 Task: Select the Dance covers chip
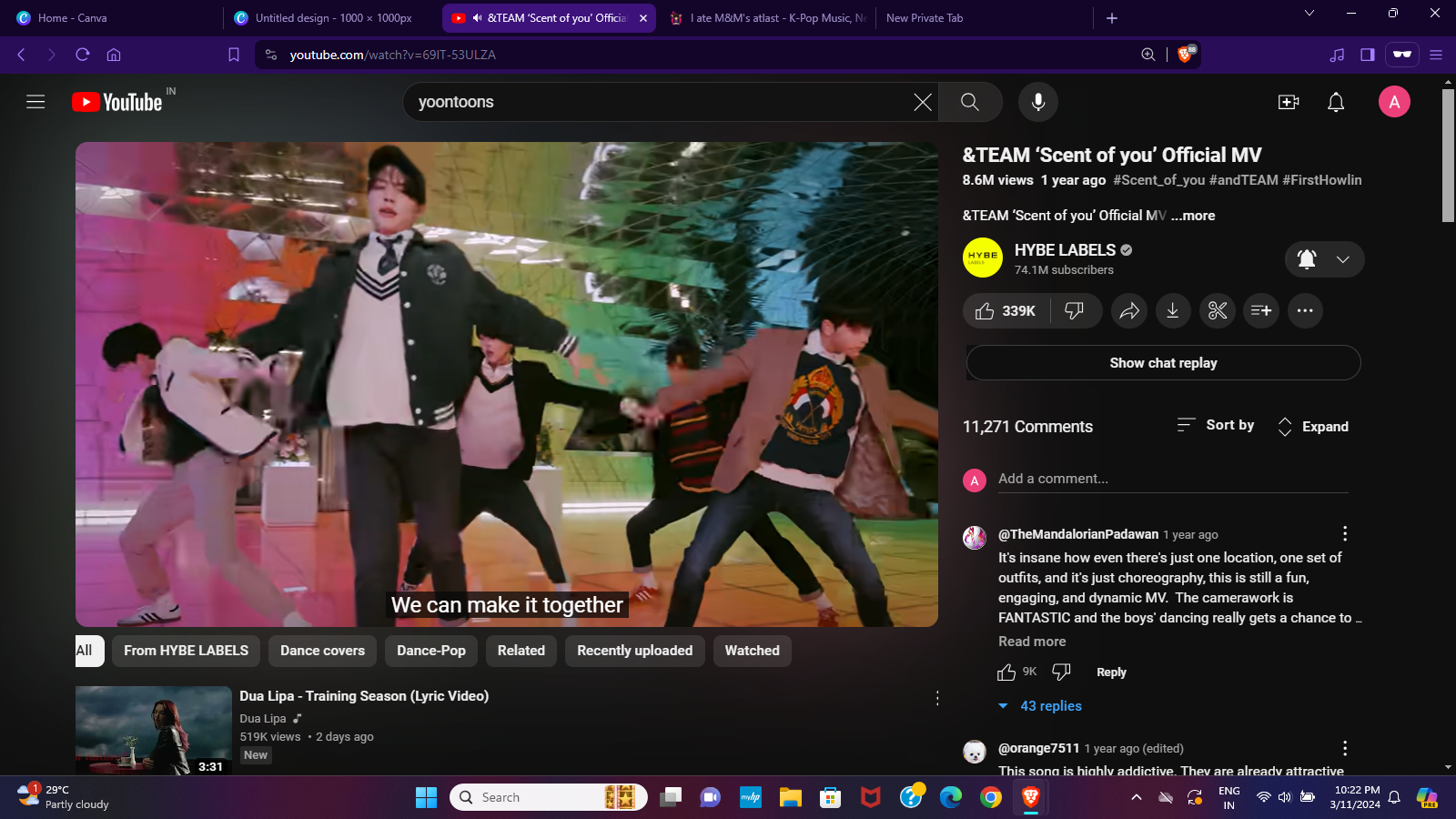tap(322, 651)
